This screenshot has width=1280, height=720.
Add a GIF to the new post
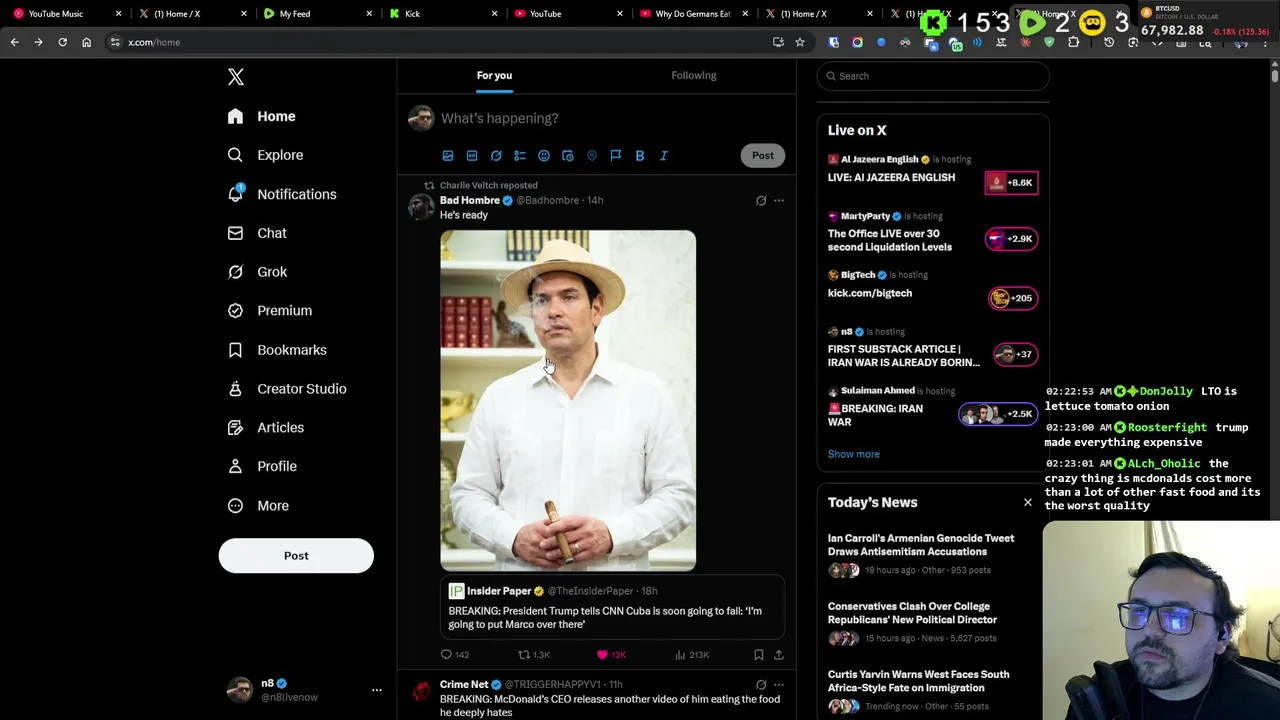point(472,156)
